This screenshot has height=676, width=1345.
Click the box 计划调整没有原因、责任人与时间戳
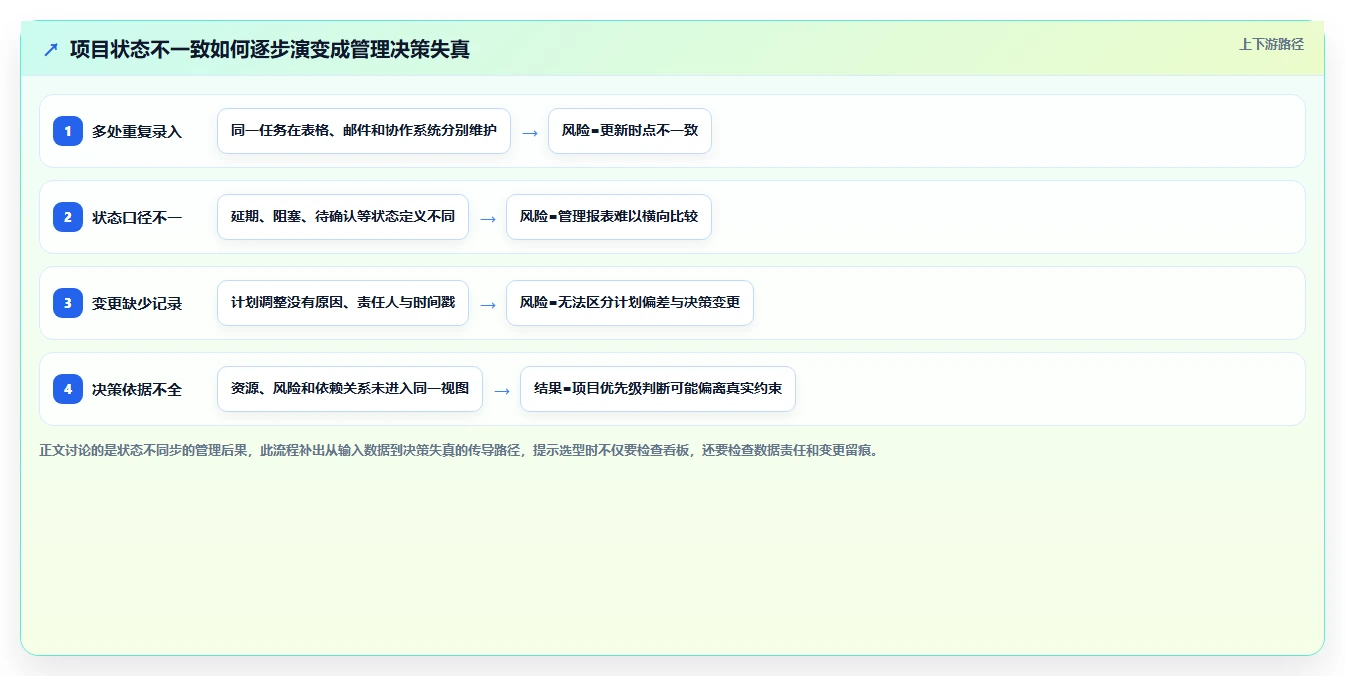(x=343, y=303)
